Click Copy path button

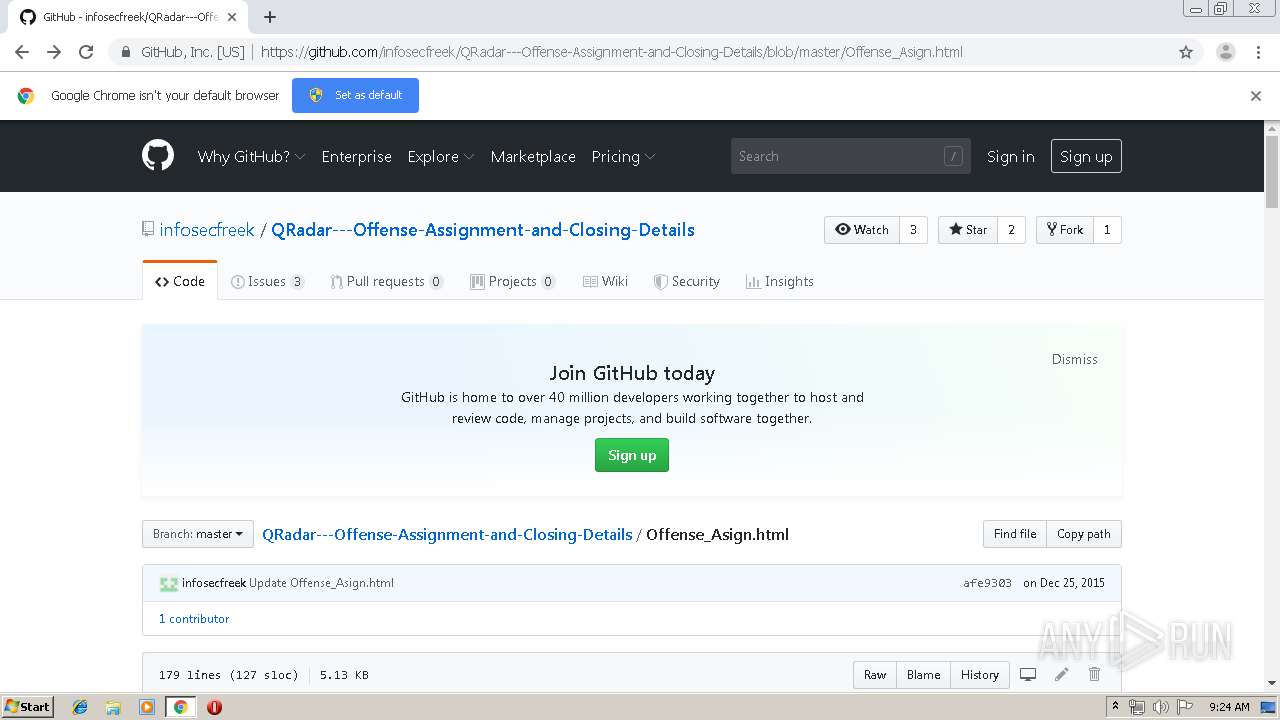click(1084, 534)
